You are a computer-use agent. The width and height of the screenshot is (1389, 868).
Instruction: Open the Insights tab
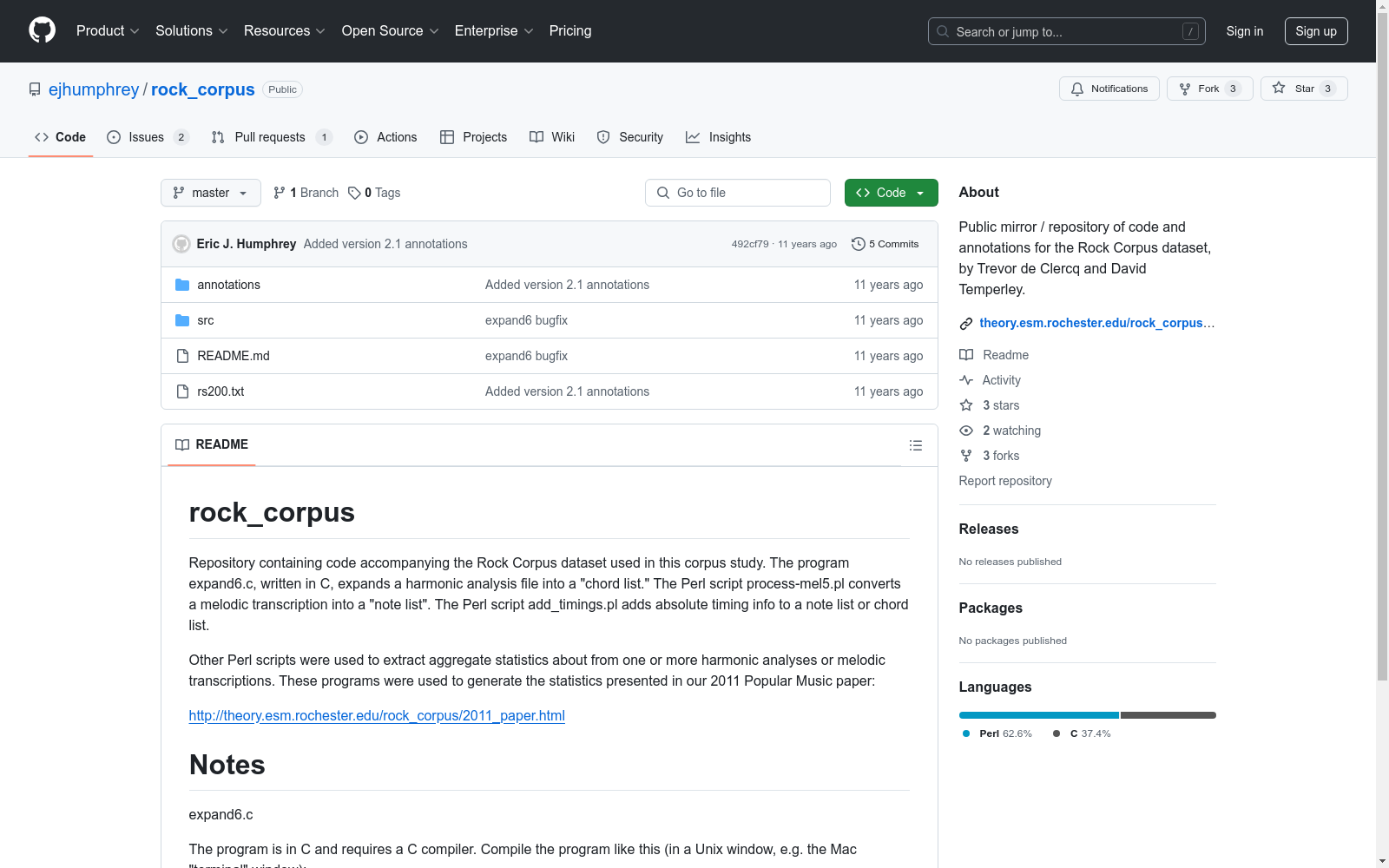[x=719, y=137]
